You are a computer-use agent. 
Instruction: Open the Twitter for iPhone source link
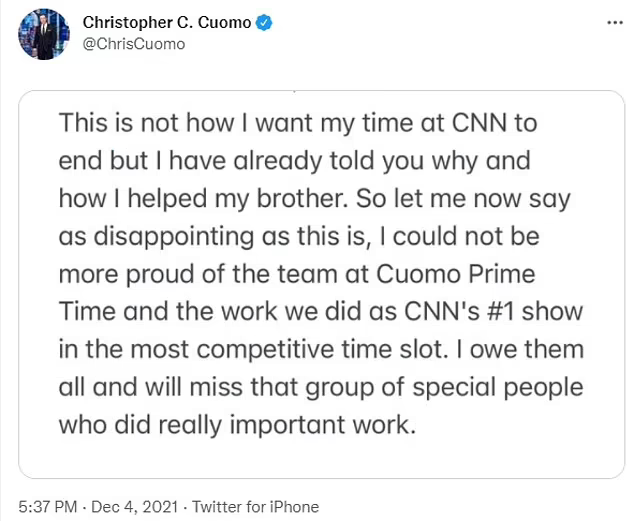(255, 506)
